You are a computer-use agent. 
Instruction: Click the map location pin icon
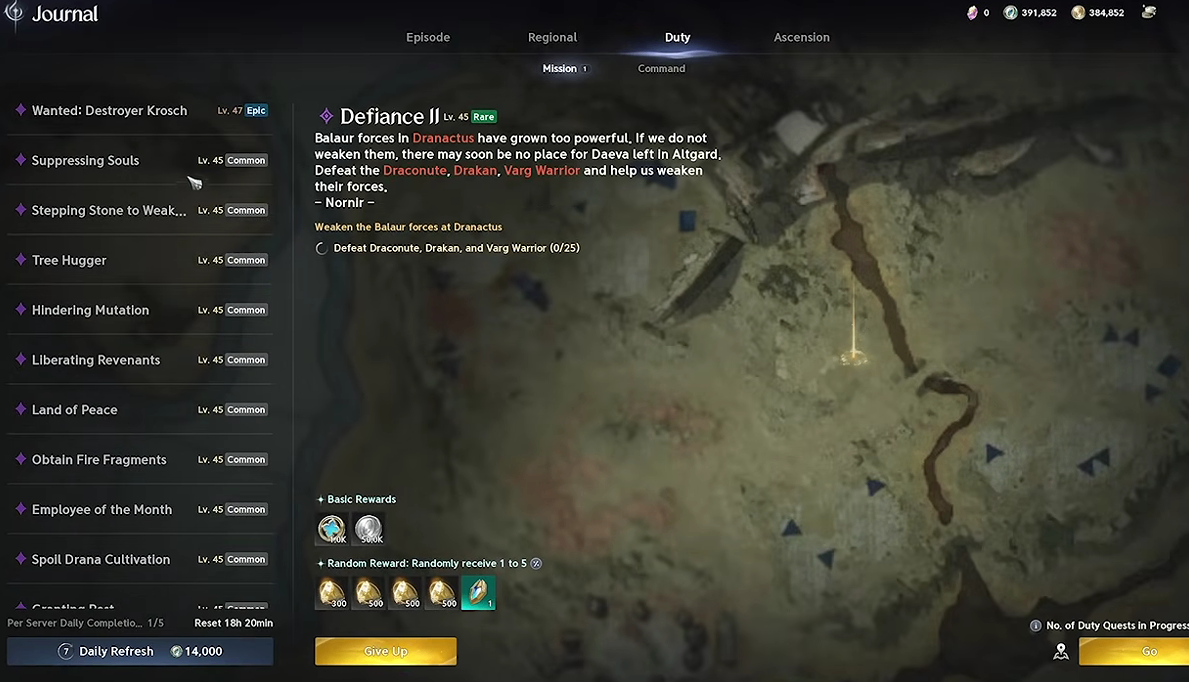pyautogui.click(x=1061, y=652)
